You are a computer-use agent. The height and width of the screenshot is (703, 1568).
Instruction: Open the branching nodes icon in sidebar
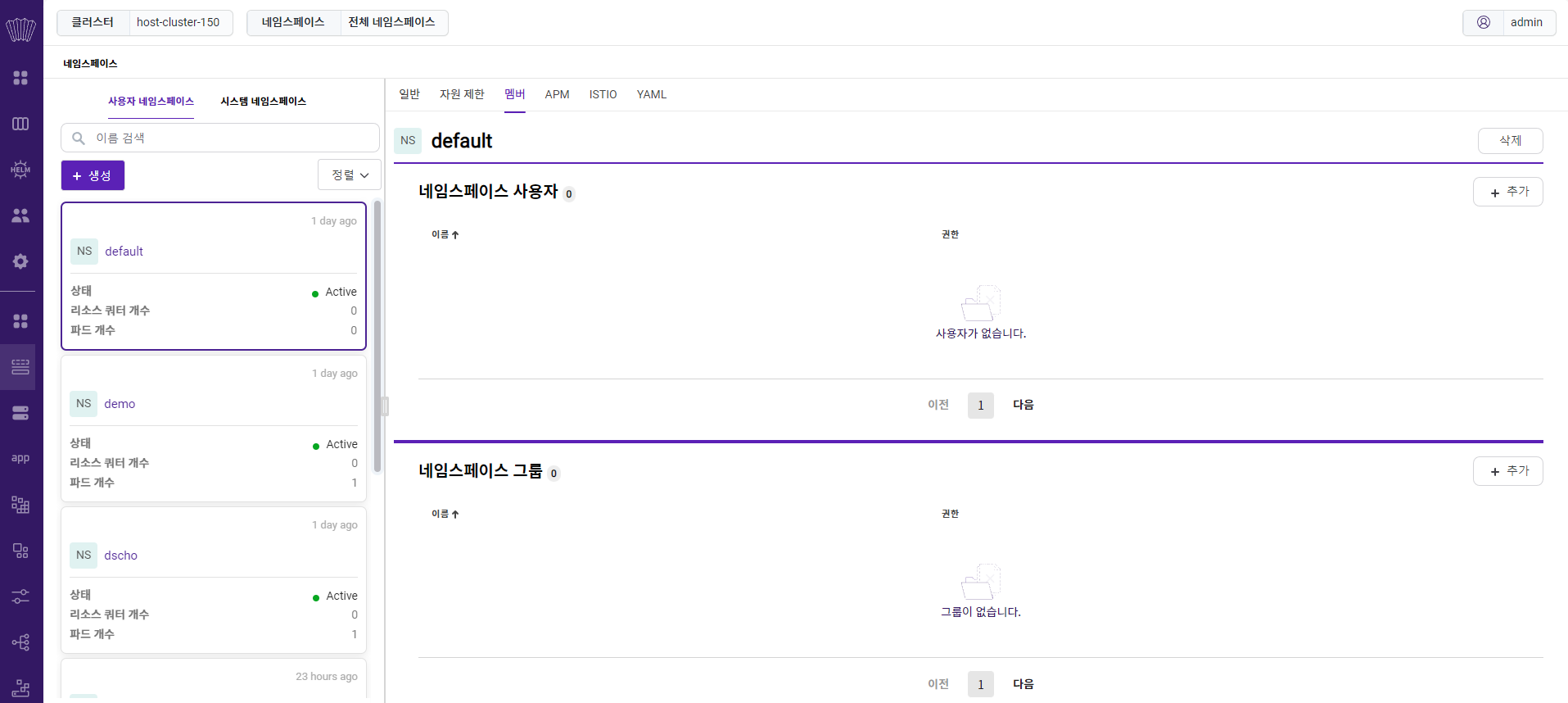click(20, 642)
